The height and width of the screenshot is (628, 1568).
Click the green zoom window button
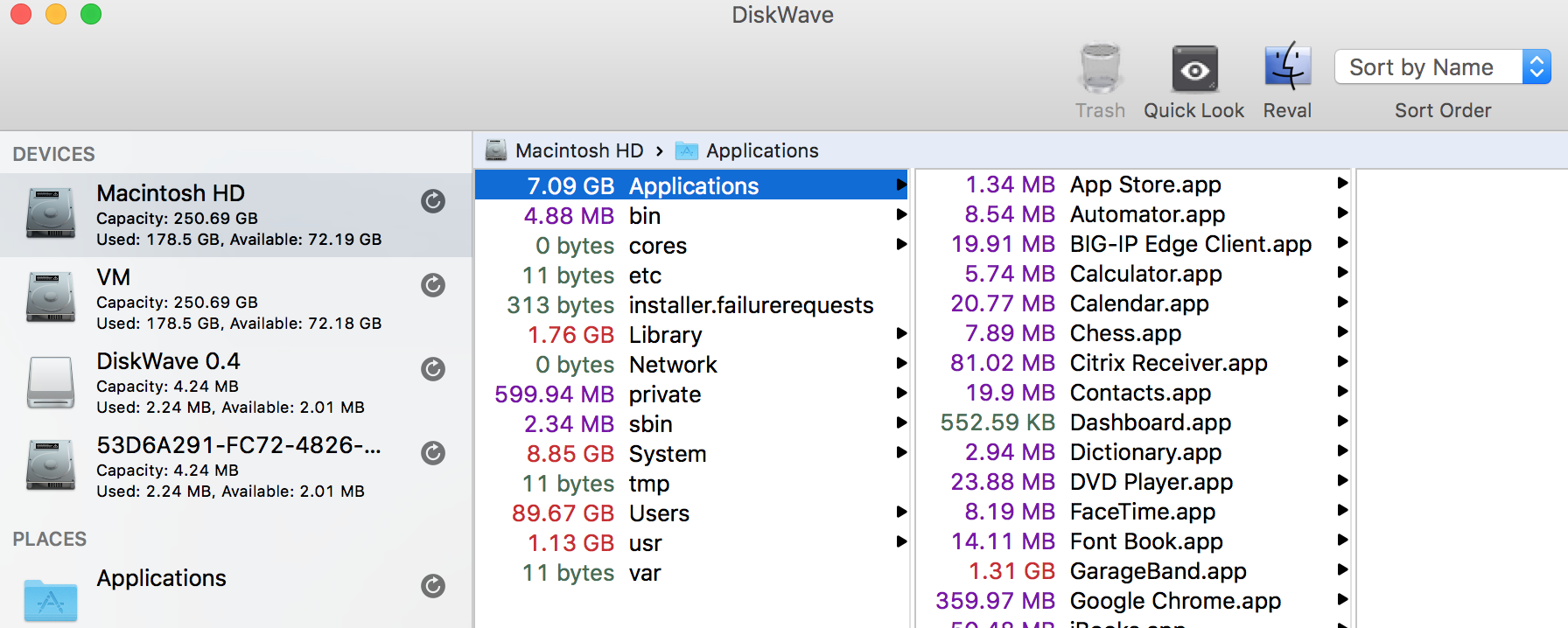tap(91, 14)
